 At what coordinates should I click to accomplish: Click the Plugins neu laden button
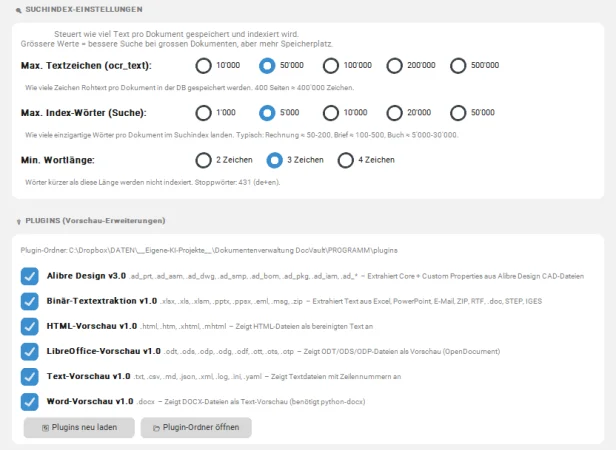coord(78,427)
